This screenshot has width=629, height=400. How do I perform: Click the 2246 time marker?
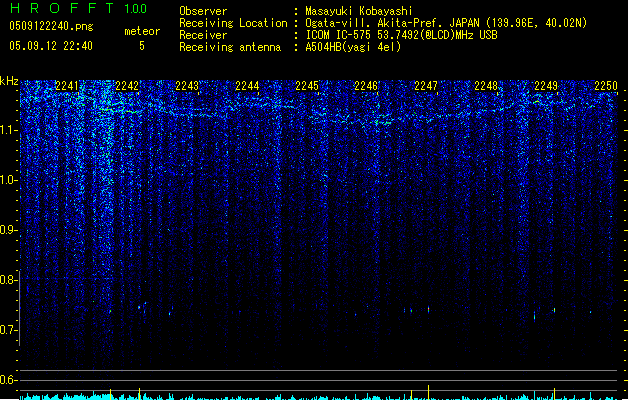click(x=366, y=86)
